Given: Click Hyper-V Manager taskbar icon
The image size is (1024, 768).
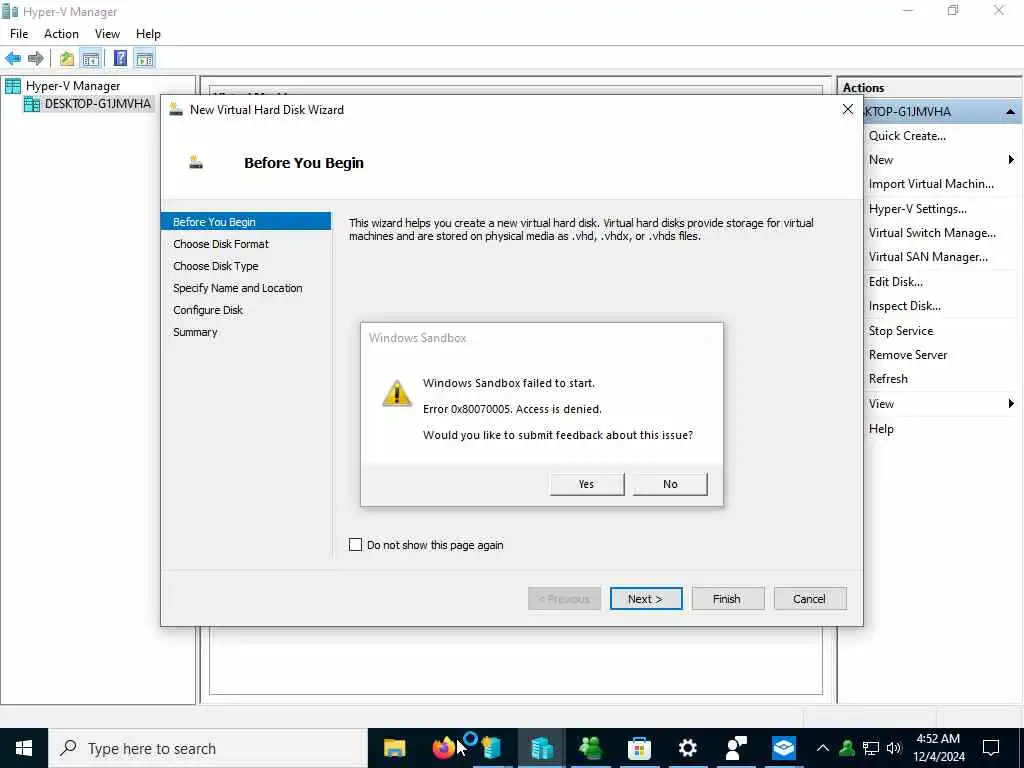Looking at the screenshot, I should coord(541,748).
